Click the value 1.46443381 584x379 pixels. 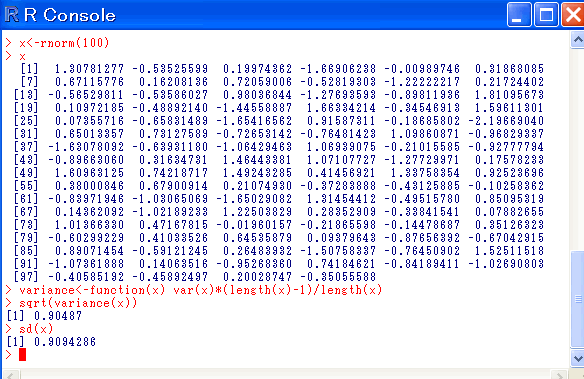point(257,160)
